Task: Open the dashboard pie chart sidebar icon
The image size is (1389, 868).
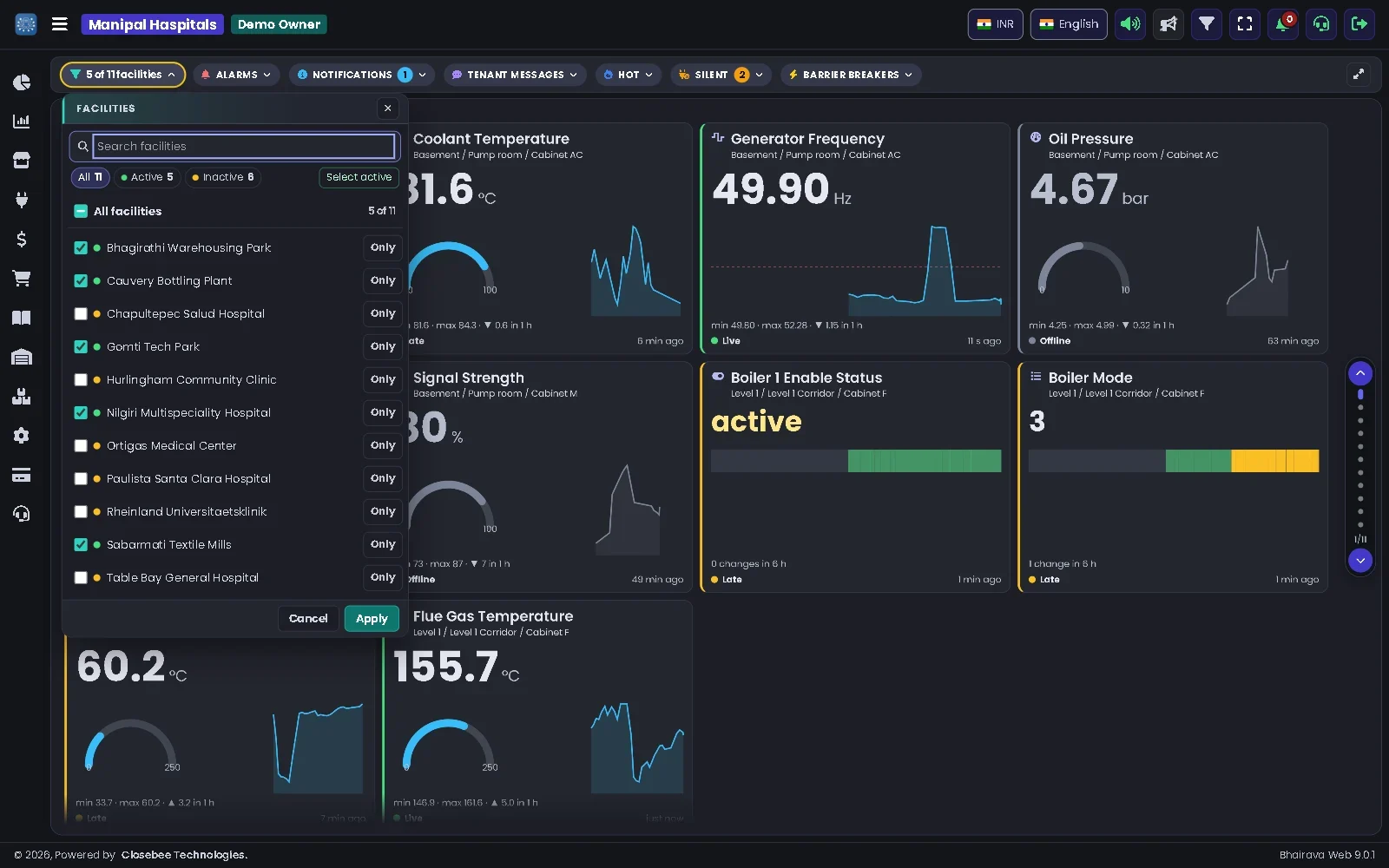Action: (x=22, y=82)
